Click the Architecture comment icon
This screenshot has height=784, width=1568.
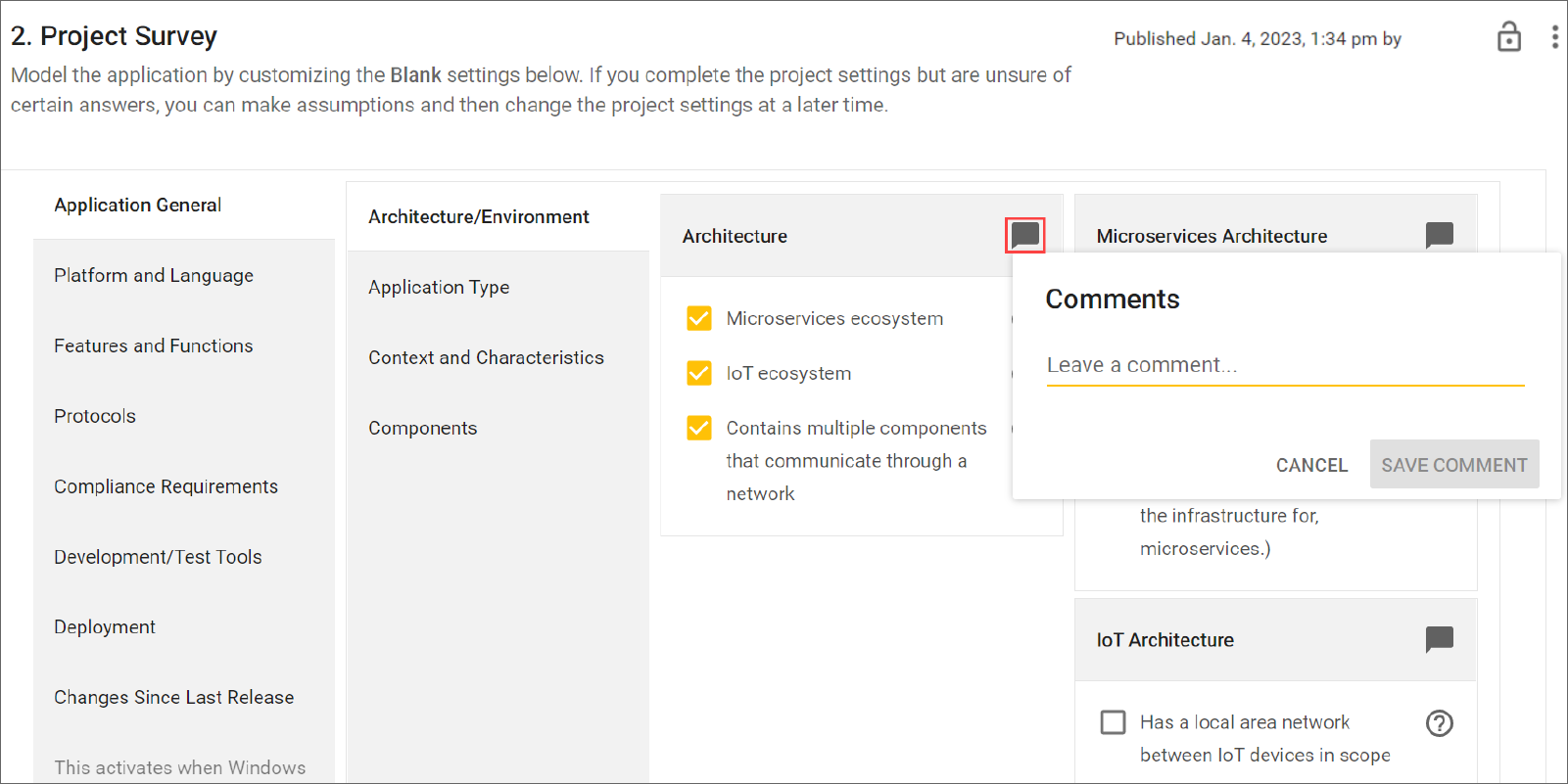click(x=1024, y=235)
